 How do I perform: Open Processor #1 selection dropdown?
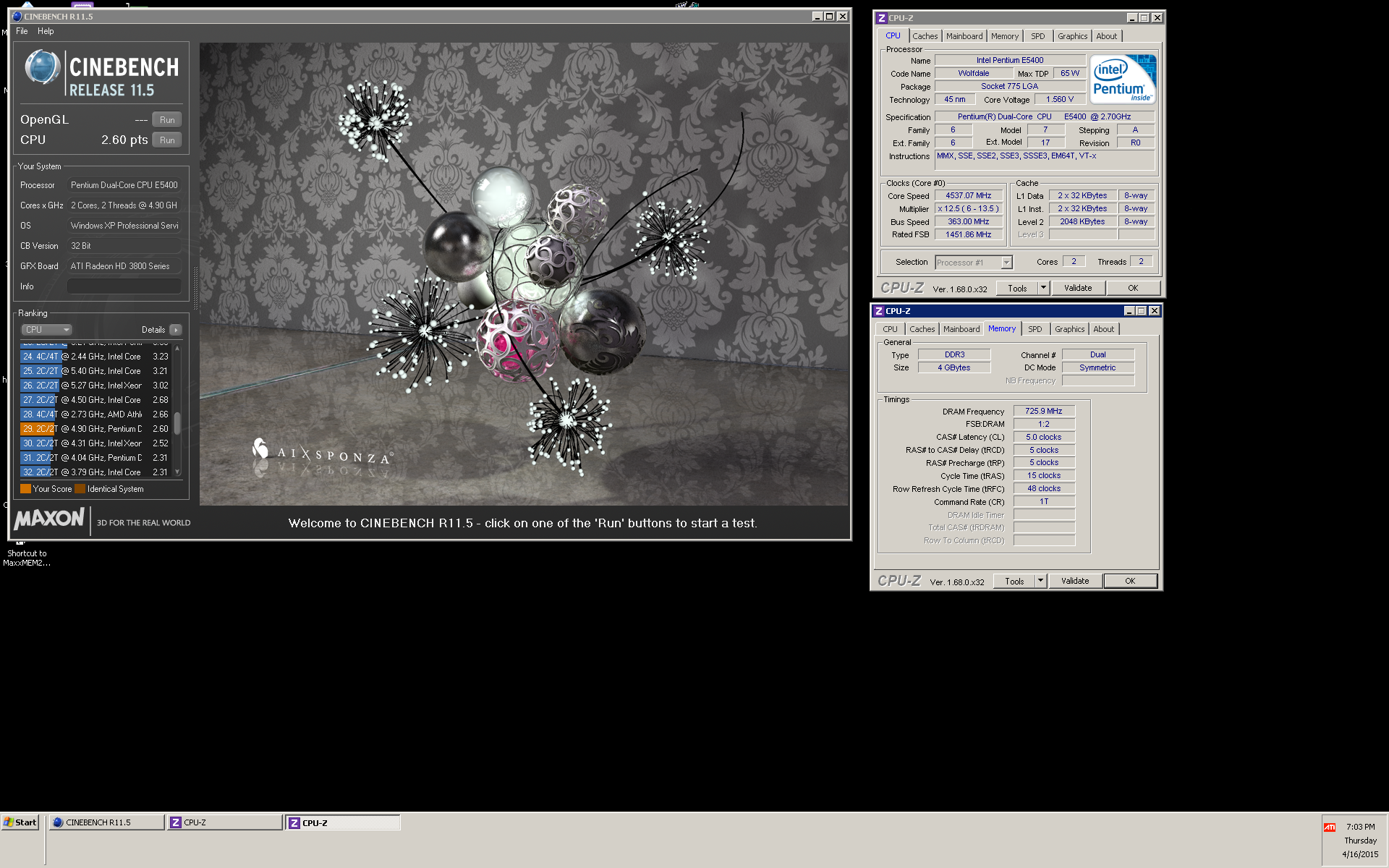(974, 263)
